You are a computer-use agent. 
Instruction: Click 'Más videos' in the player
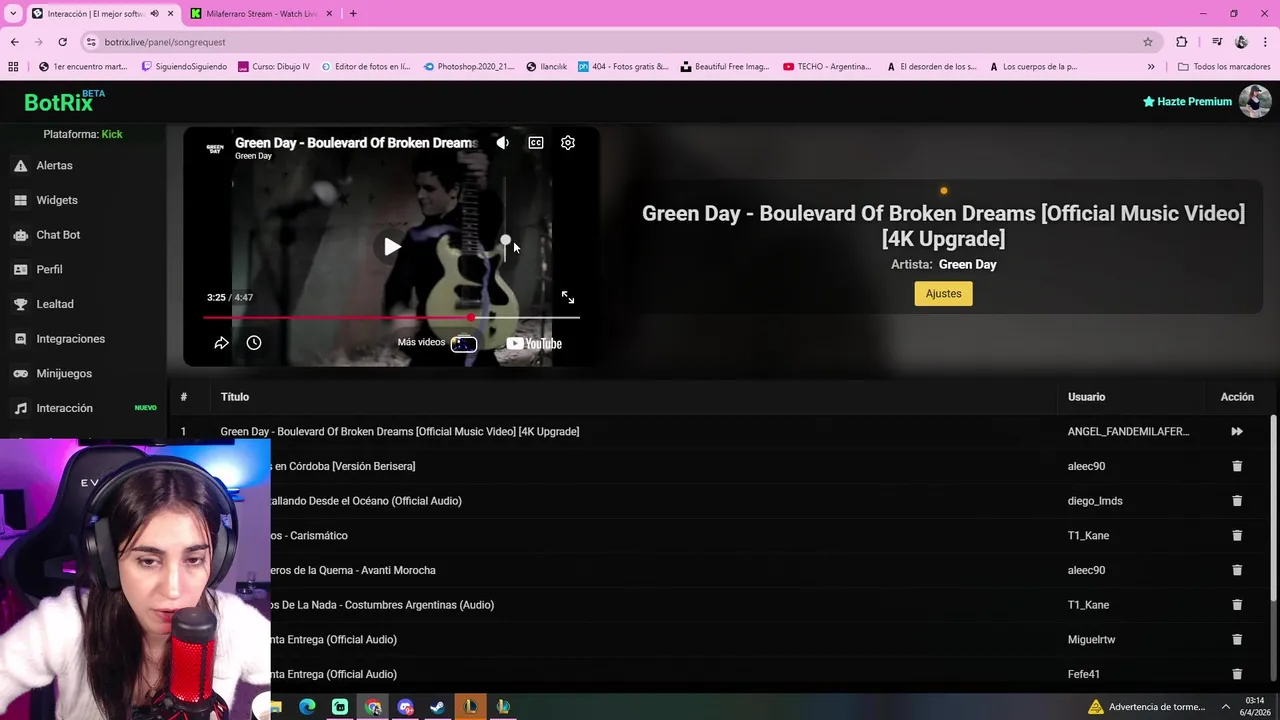pyautogui.click(x=421, y=342)
